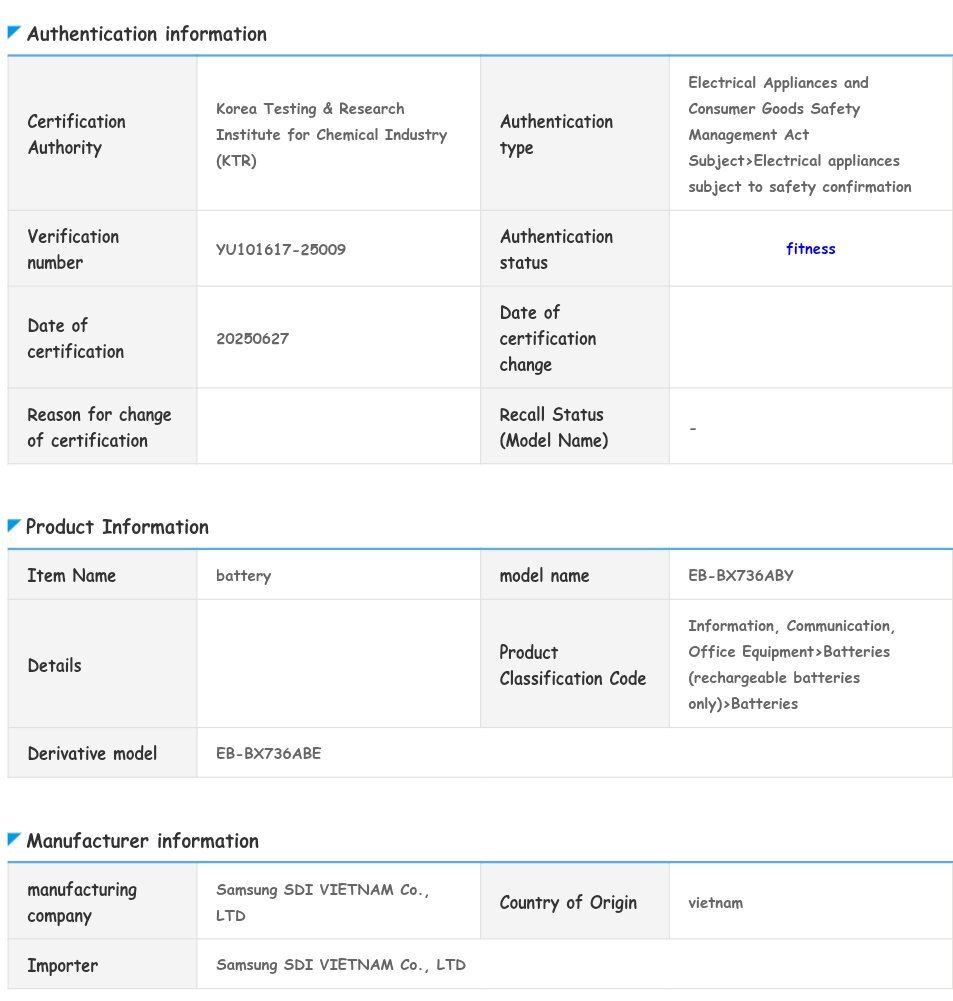Click the Product Information section triangle icon
The width and height of the screenshot is (953, 1001).
point(14,526)
